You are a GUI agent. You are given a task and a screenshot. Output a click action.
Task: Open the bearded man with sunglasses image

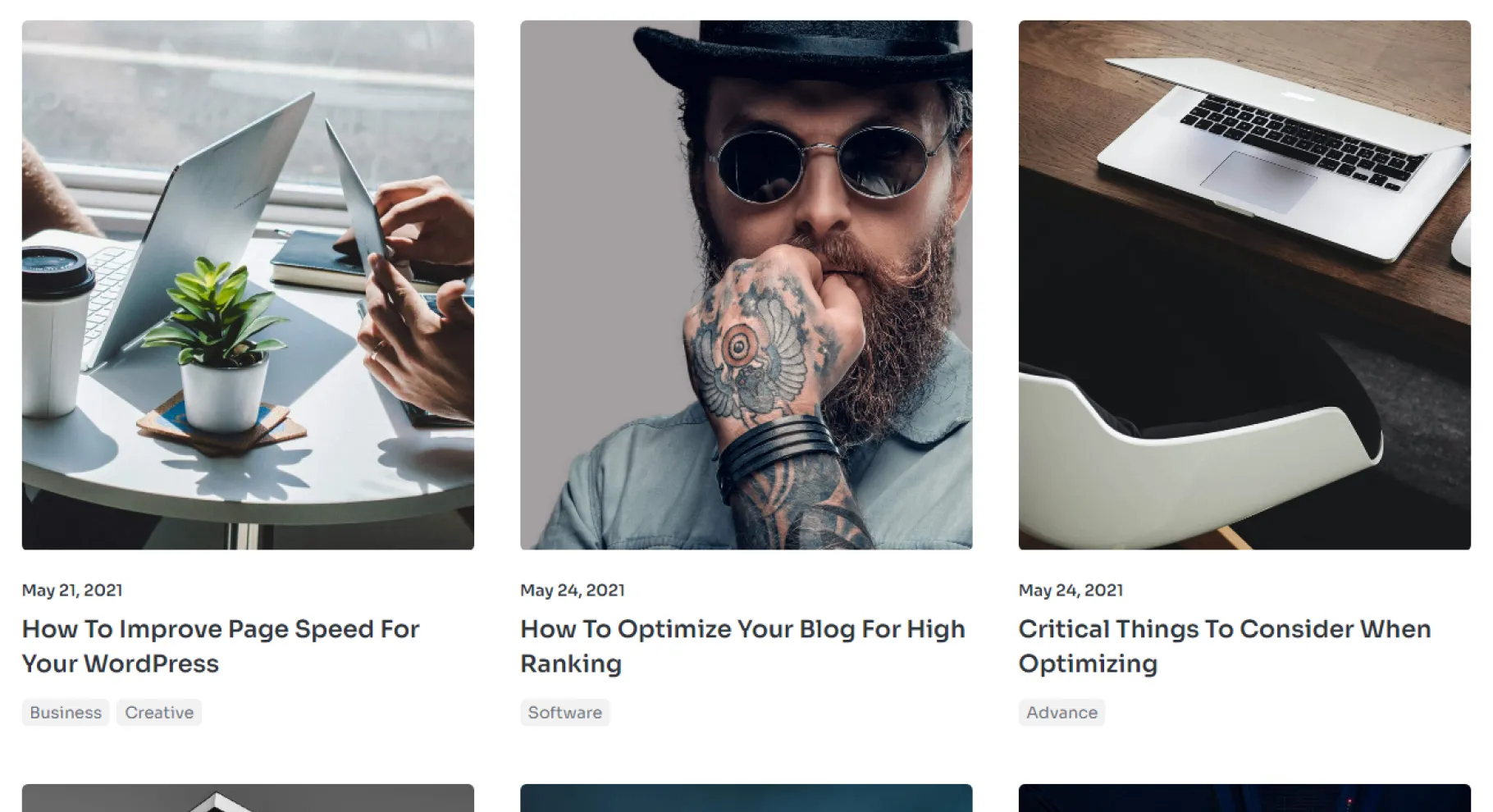point(746,285)
